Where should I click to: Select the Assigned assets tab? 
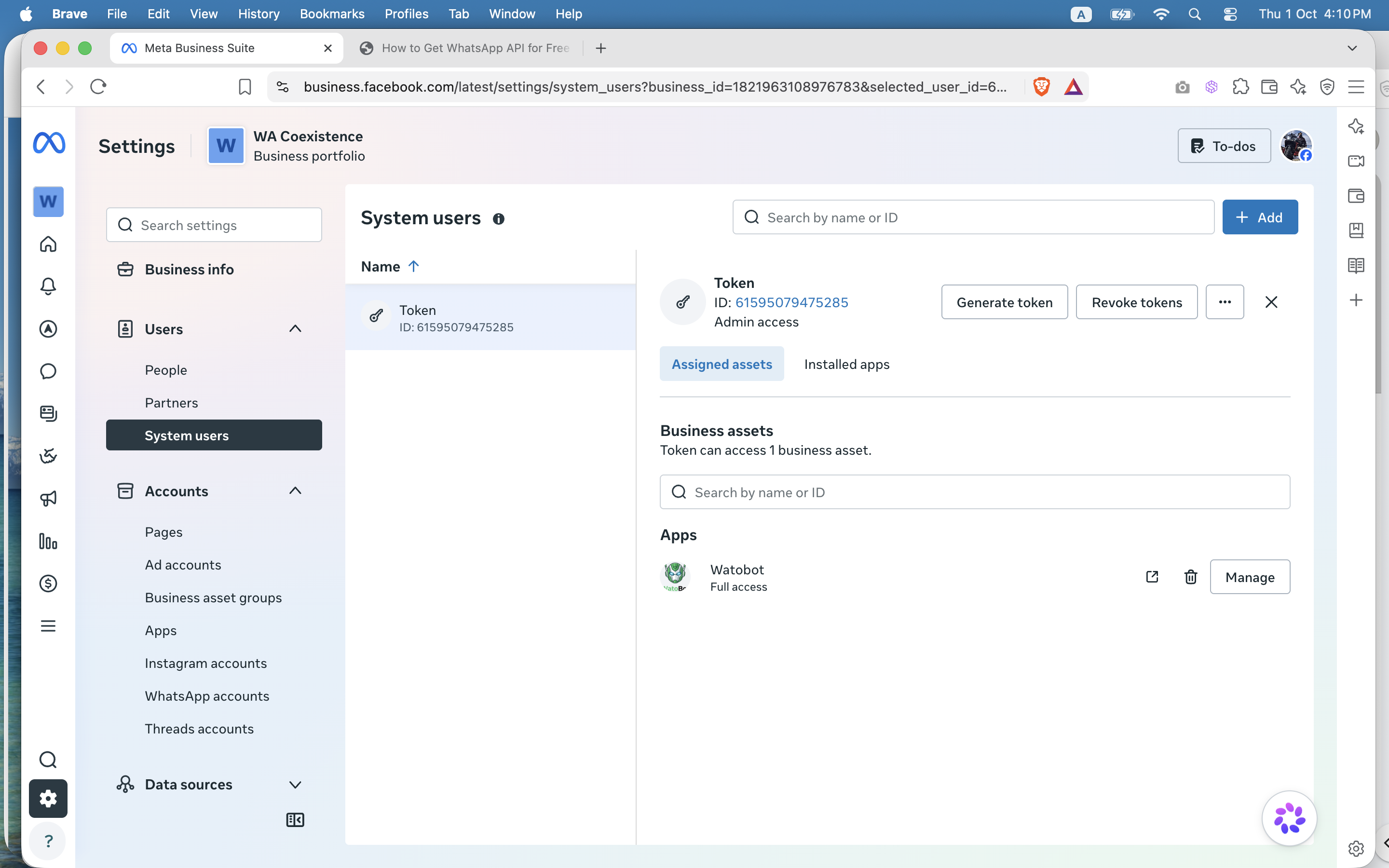click(722, 364)
